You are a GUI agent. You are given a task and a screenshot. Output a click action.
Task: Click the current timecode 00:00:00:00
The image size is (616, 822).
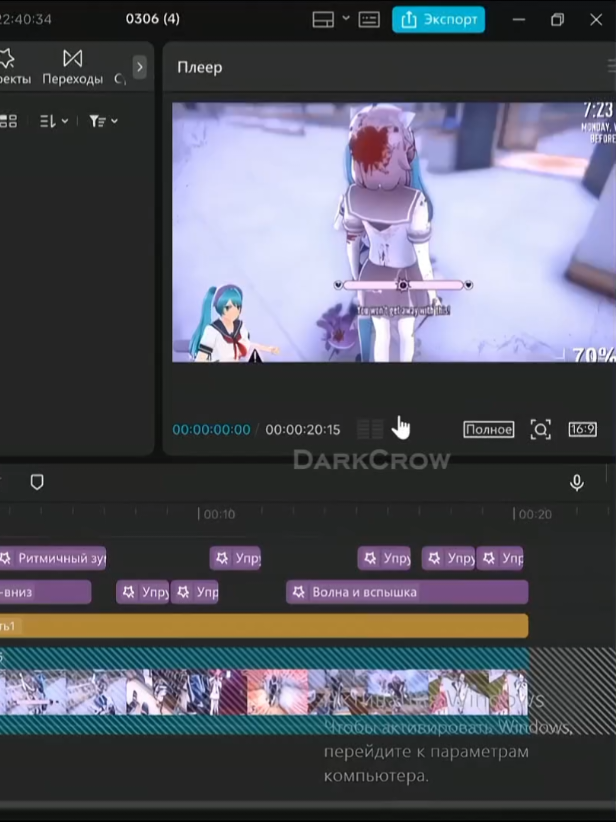pos(211,430)
